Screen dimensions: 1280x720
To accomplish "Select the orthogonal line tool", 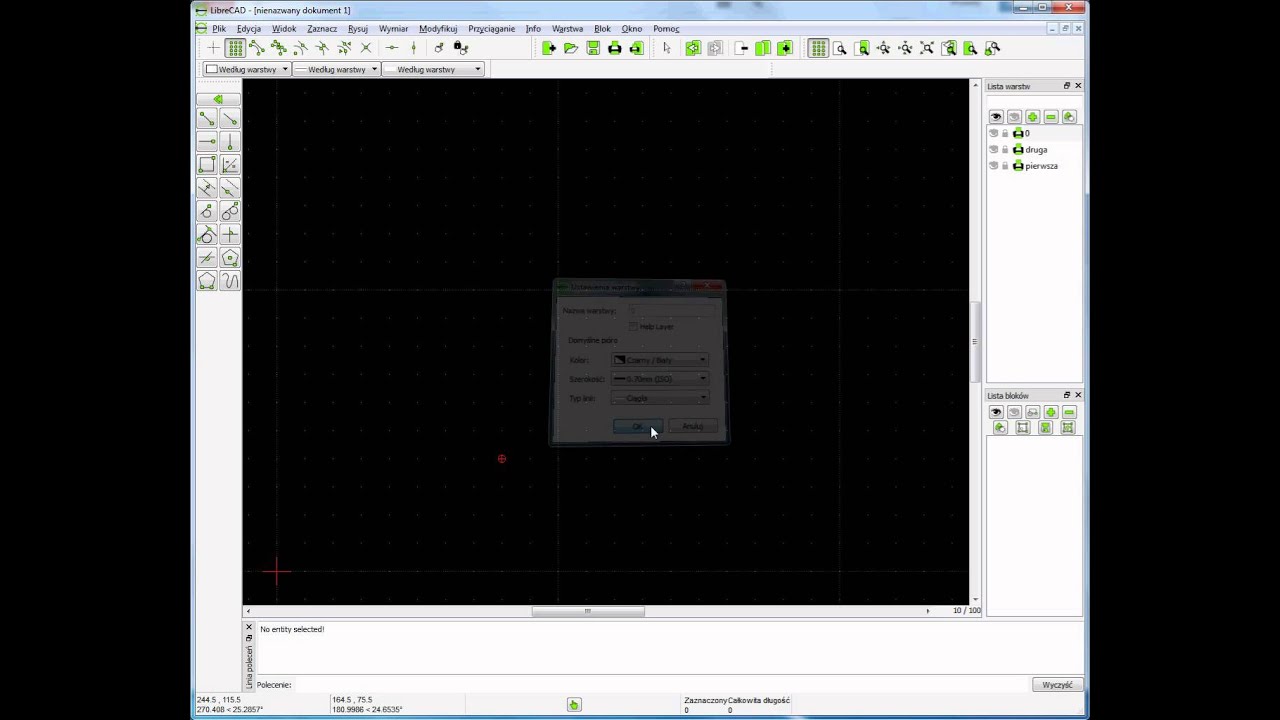I will (x=230, y=234).
